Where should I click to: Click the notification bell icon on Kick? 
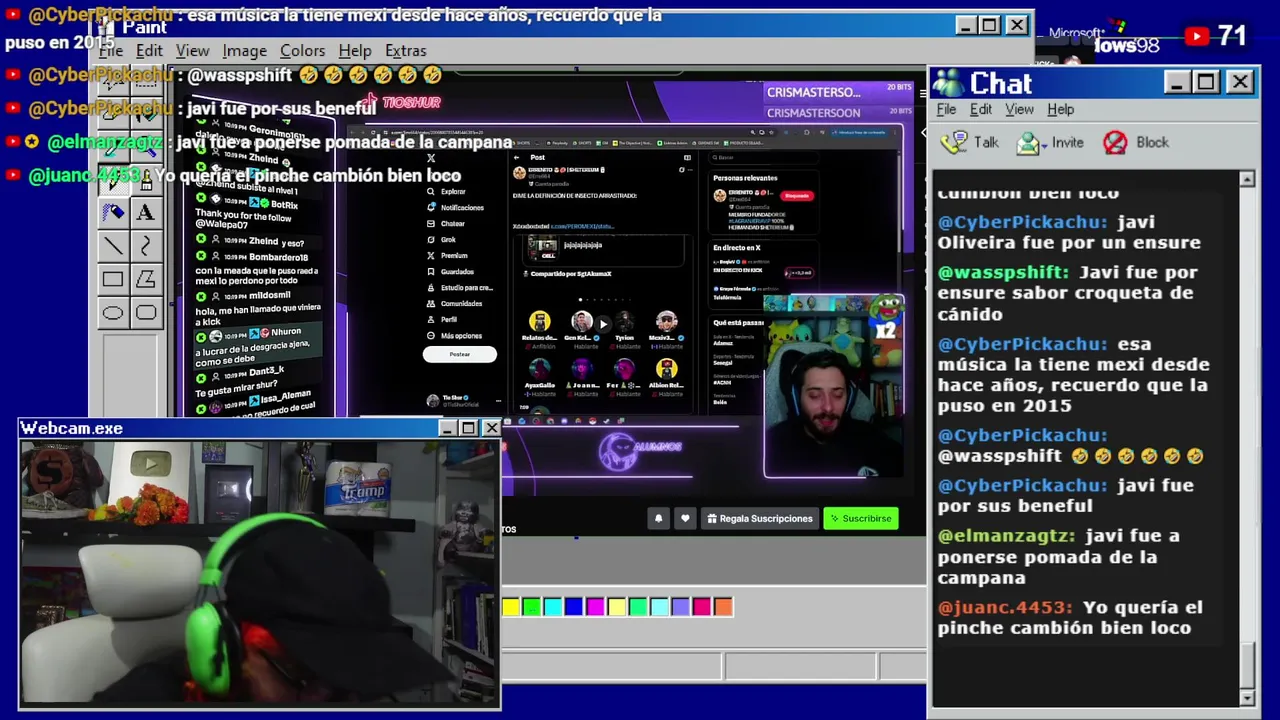click(658, 518)
